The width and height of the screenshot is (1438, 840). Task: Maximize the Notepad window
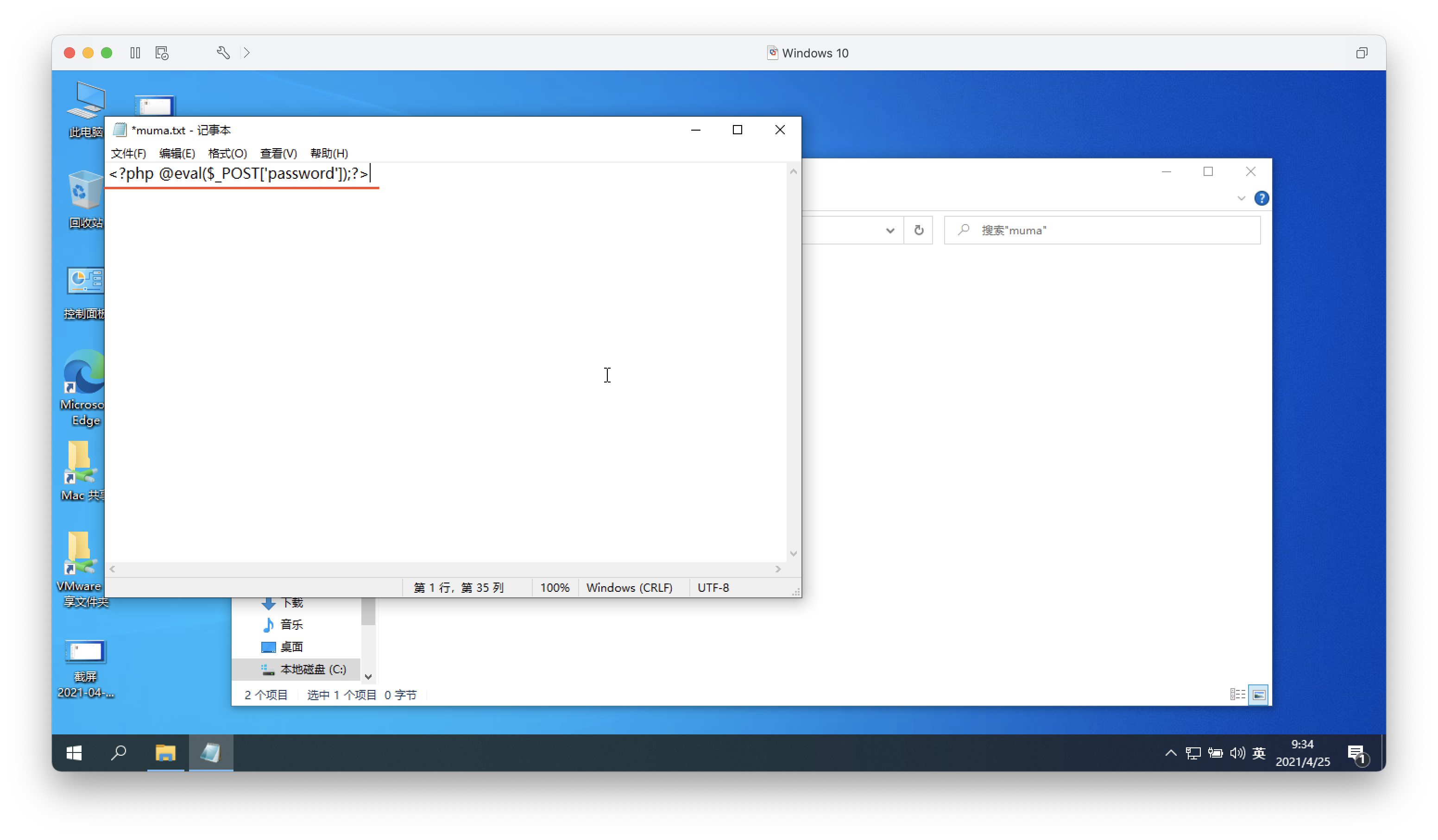pos(737,130)
